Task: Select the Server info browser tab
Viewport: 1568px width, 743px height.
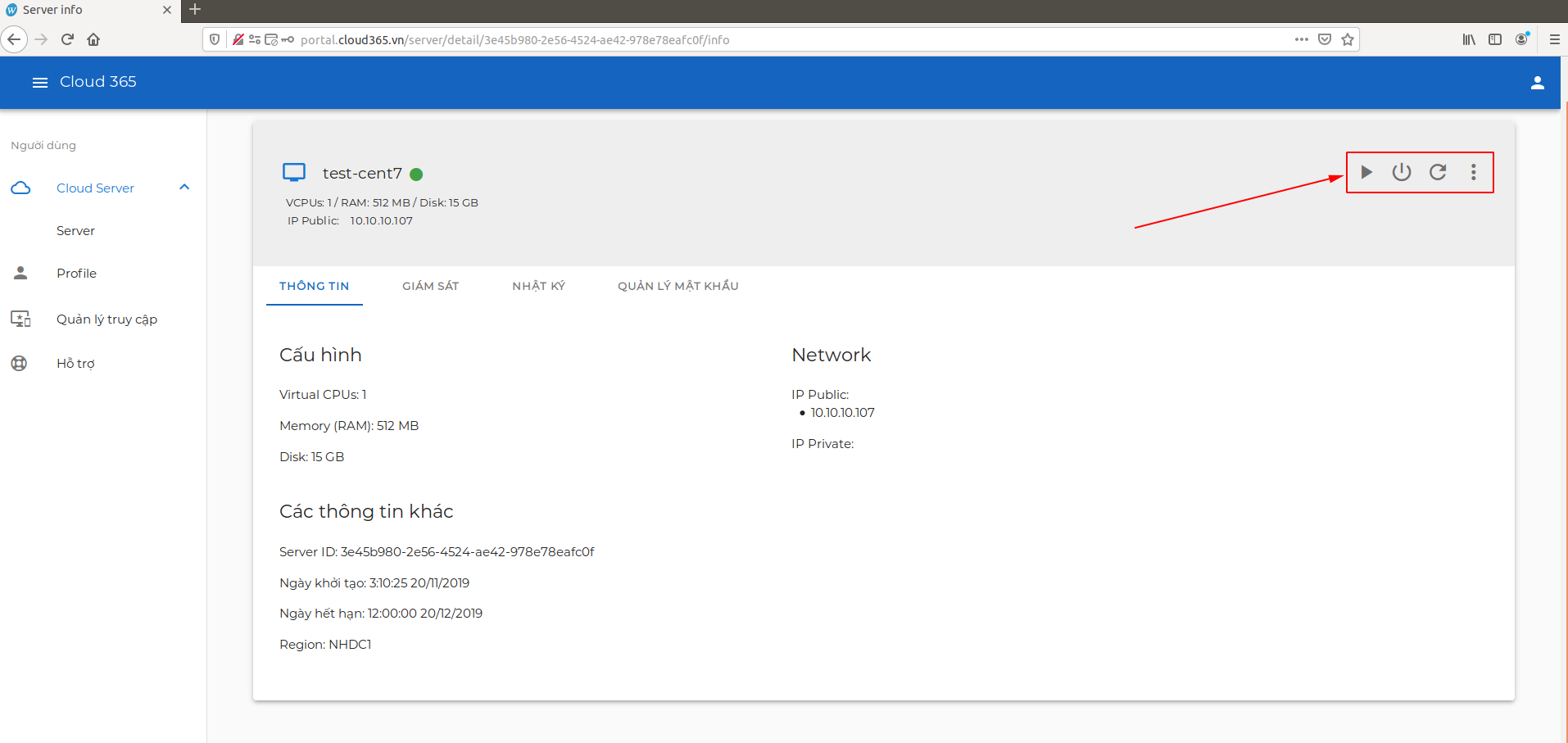Action: tap(90, 11)
